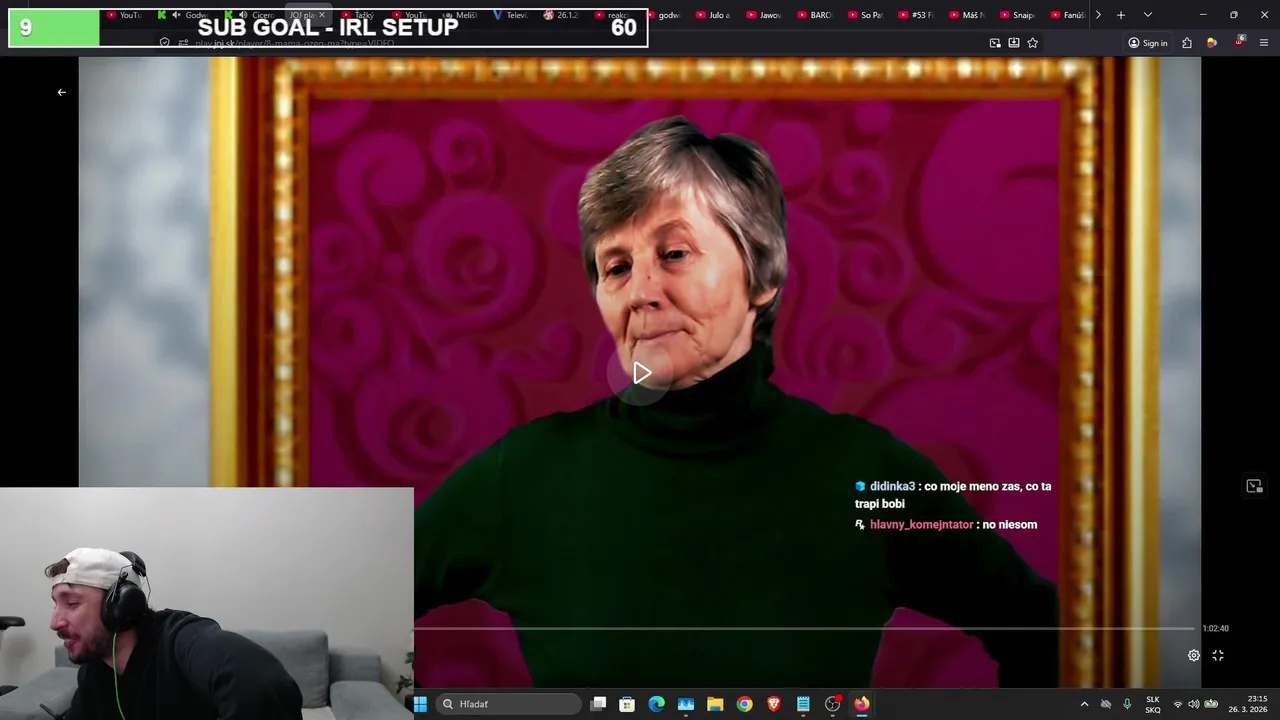Click the webcam overlay of the streamer
1280x720 pixels.
[207, 604]
